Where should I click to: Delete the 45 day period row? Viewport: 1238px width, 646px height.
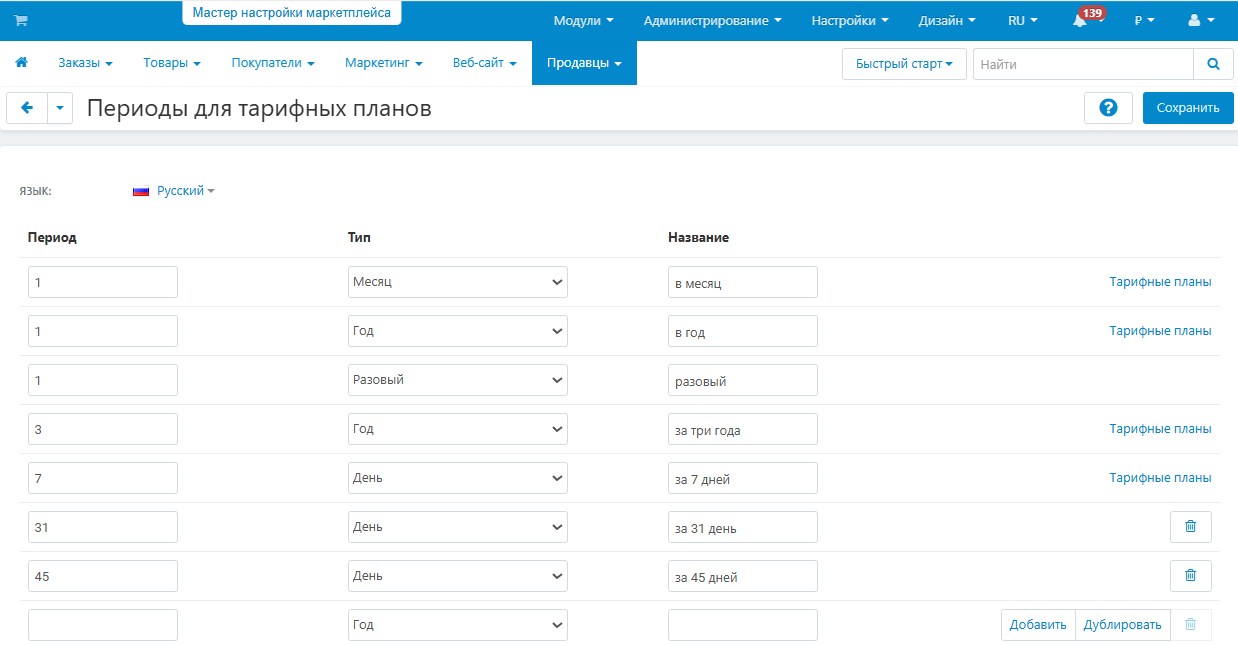(1190, 576)
